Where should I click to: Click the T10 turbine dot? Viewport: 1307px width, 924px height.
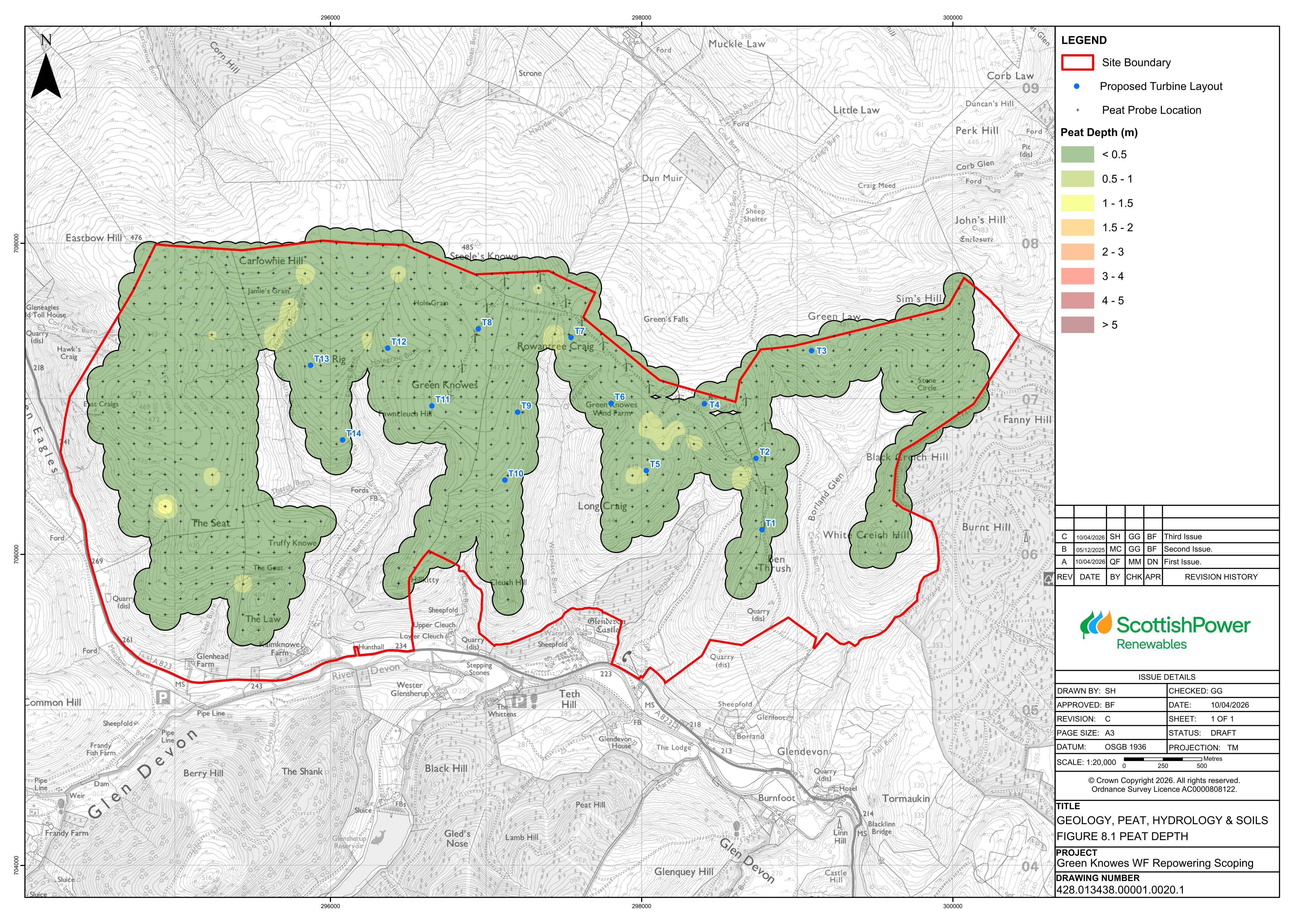click(504, 480)
